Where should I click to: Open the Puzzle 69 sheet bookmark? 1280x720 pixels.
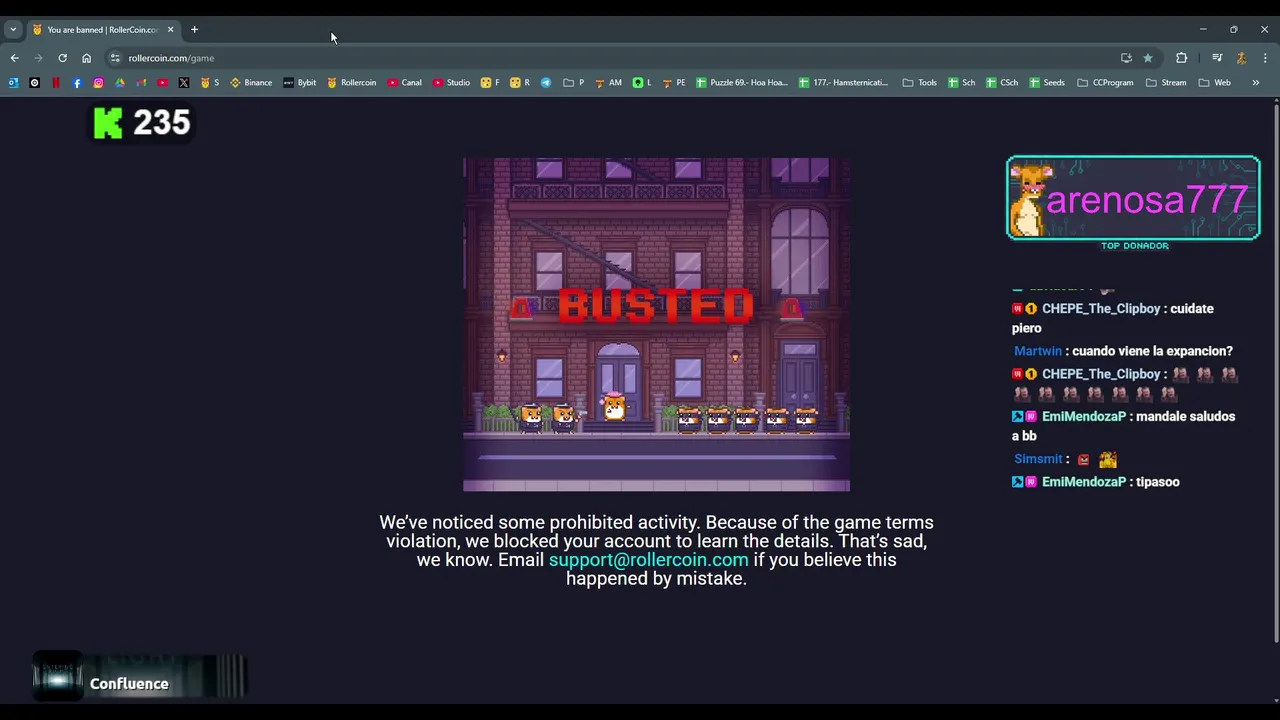click(742, 83)
